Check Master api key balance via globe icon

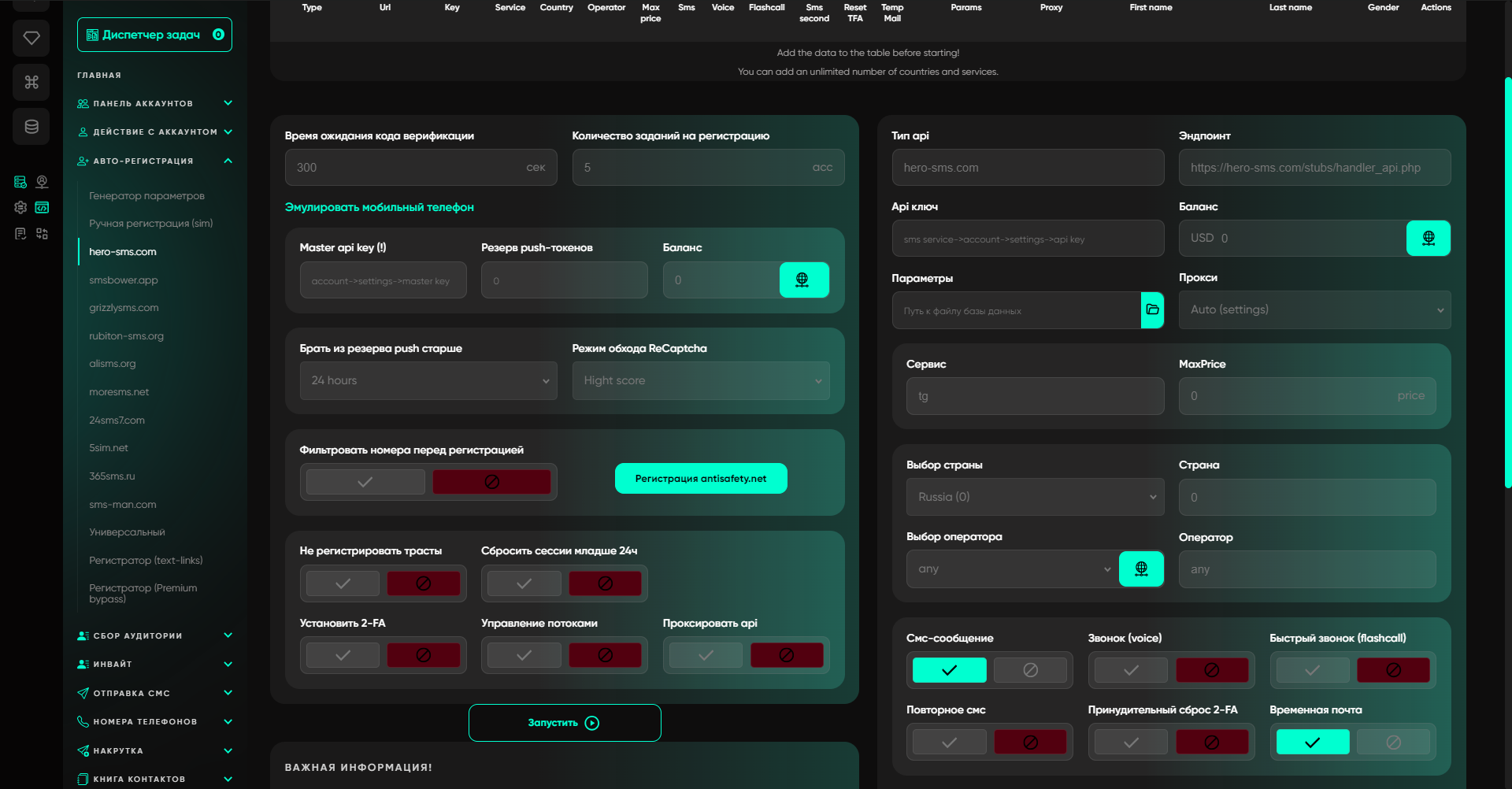point(802,280)
